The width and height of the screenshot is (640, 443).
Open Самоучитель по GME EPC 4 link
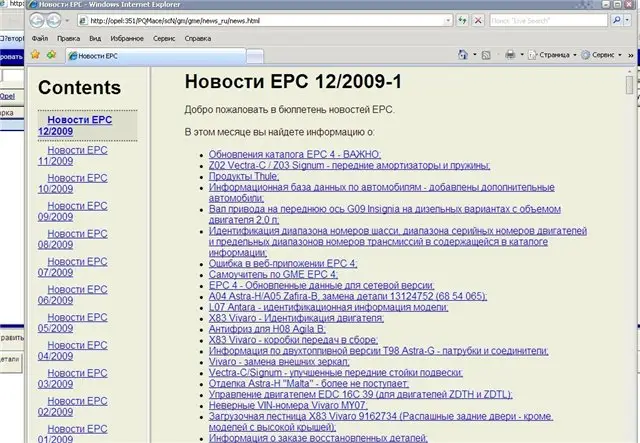point(273,274)
